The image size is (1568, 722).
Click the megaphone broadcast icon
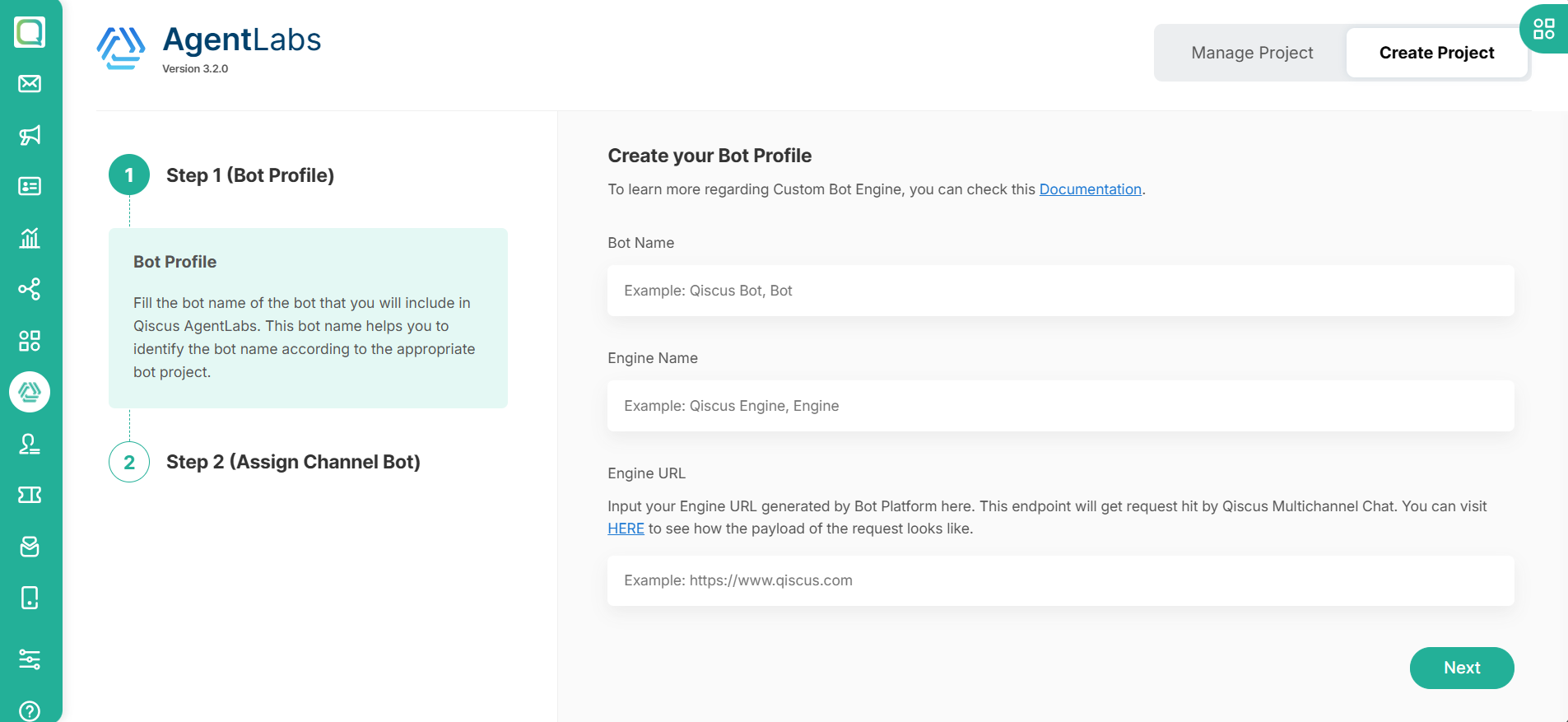pos(30,135)
